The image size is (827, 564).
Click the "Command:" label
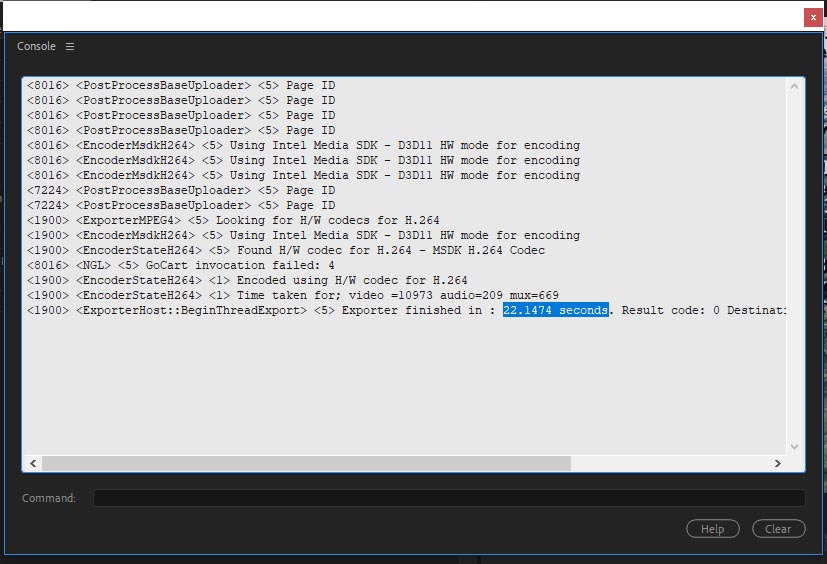tap(49, 498)
